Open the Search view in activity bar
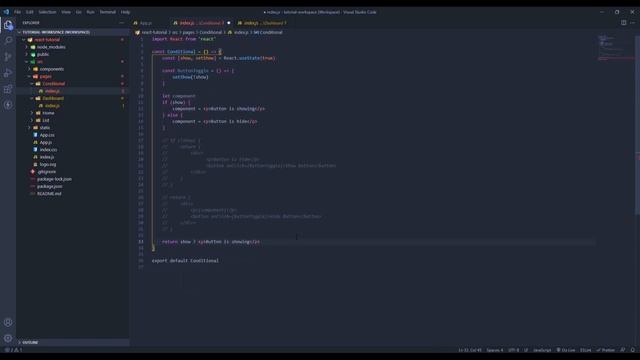This screenshot has width=640, height=360. click(8, 40)
